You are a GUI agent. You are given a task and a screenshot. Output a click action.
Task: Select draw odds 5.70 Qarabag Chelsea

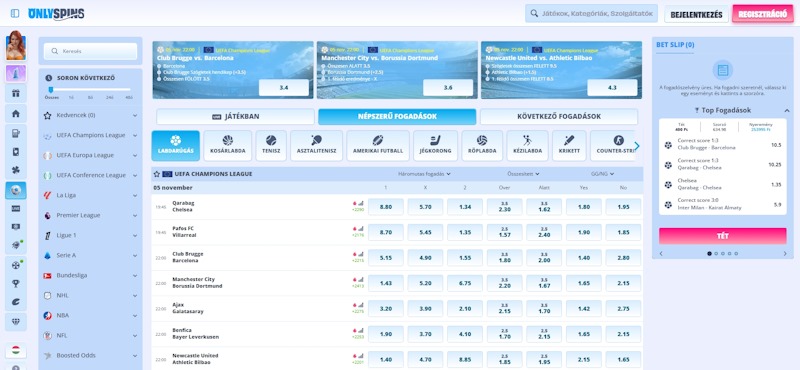click(425, 207)
